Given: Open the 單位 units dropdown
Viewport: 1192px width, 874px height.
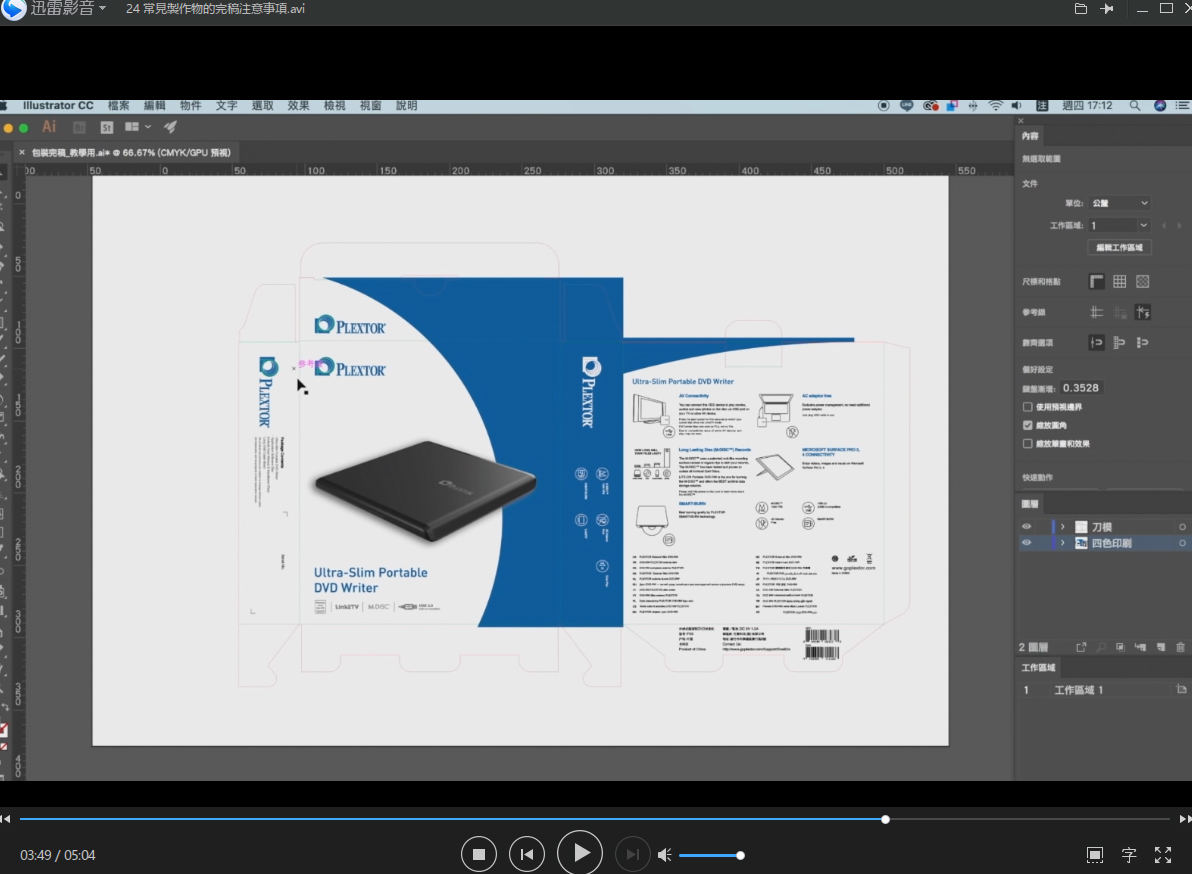Looking at the screenshot, I should (1119, 203).
